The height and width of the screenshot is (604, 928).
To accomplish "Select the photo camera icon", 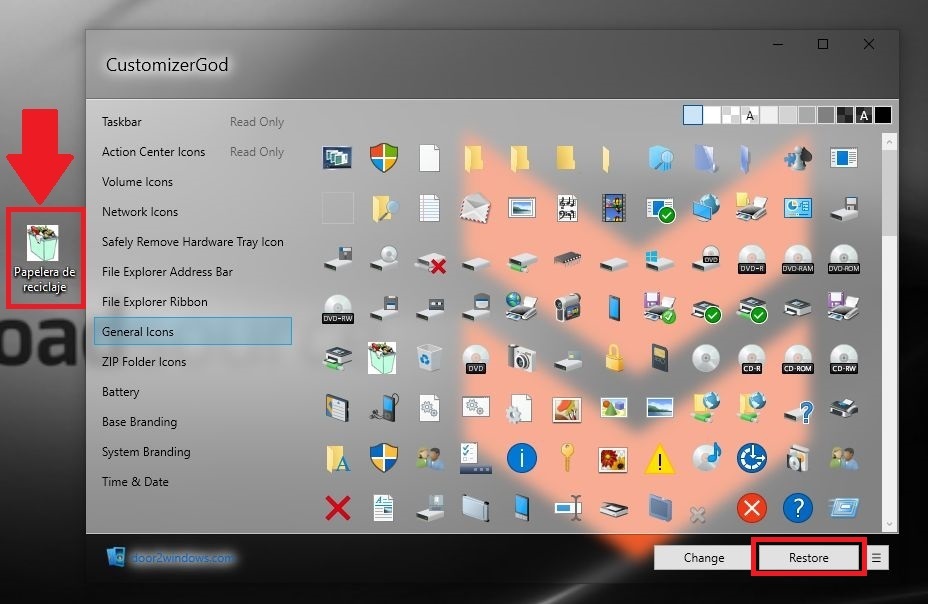I will tap(521, 358).
